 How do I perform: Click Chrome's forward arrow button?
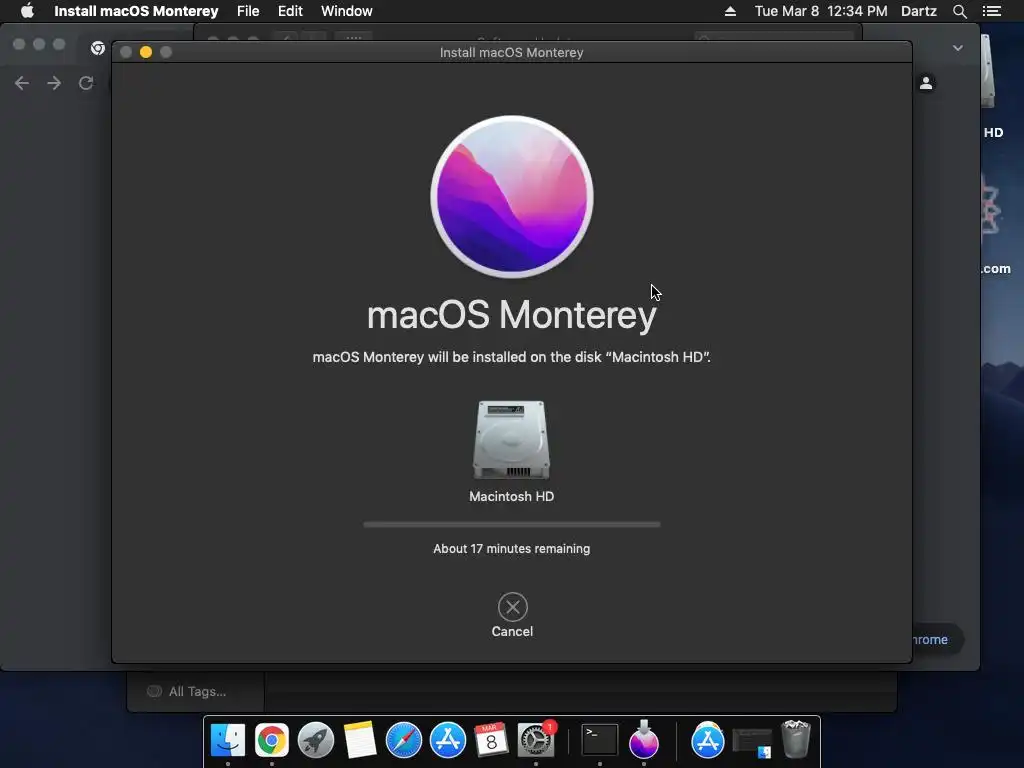(x=54, y=83)
